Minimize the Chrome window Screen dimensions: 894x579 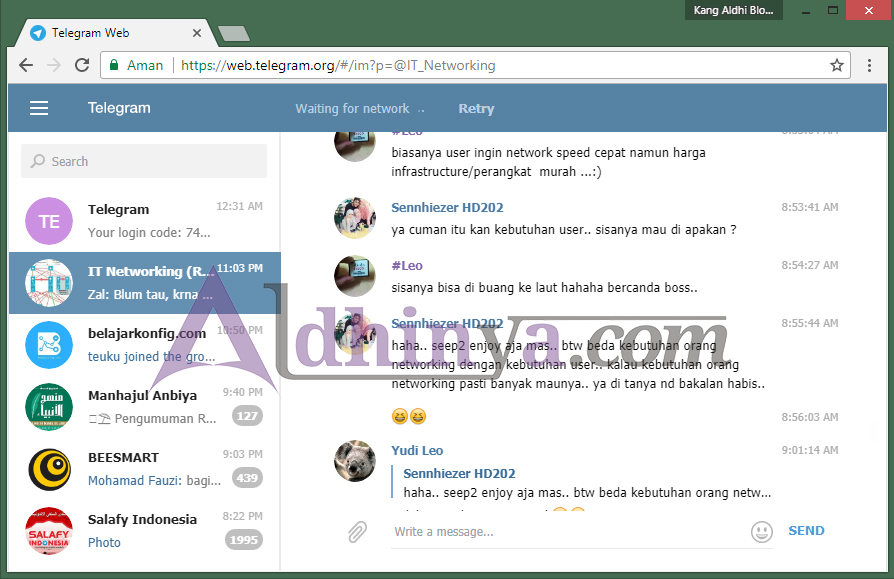[x=806, y=11]
